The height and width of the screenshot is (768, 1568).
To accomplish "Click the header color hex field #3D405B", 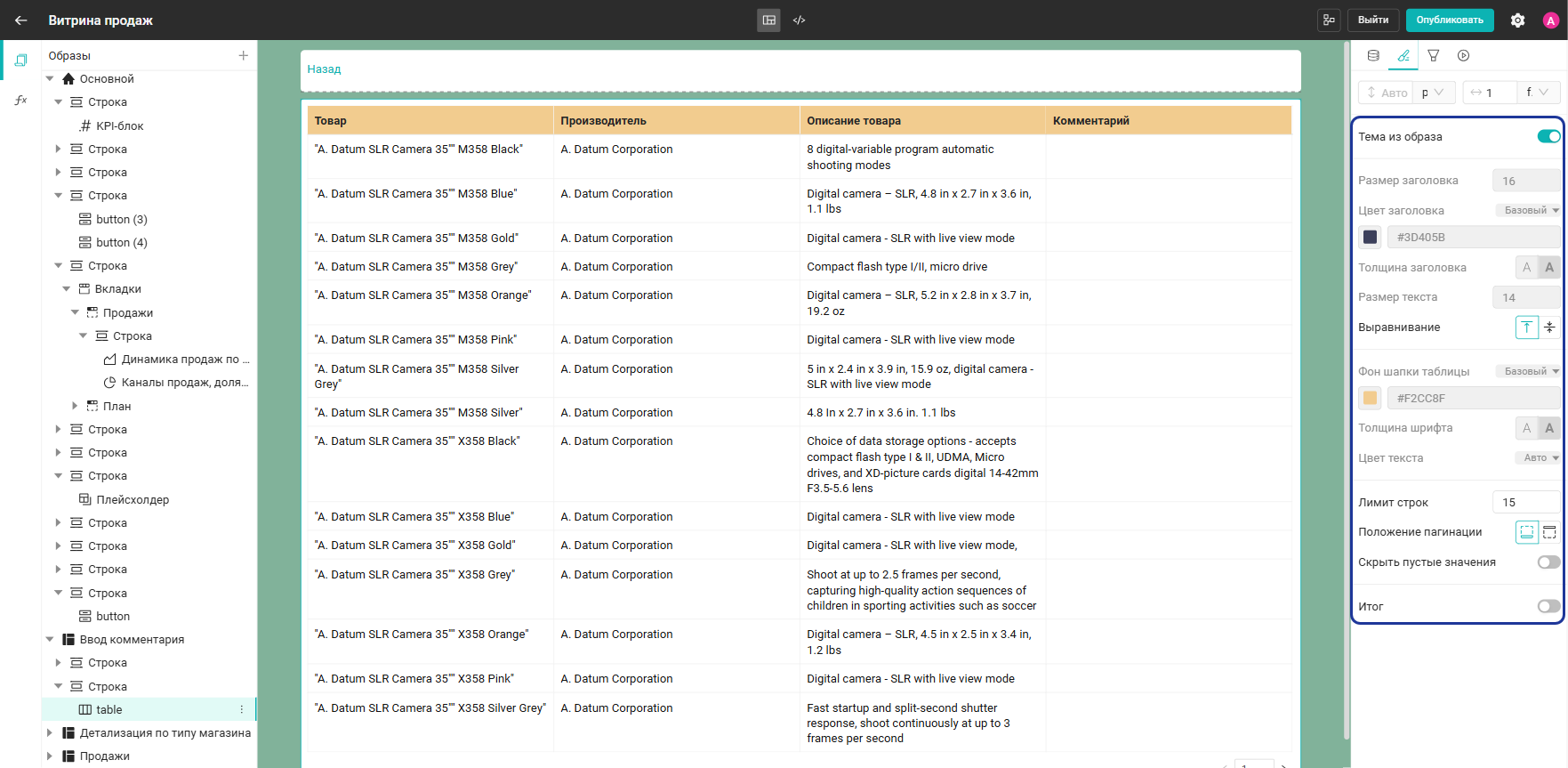I will 1474,238.
